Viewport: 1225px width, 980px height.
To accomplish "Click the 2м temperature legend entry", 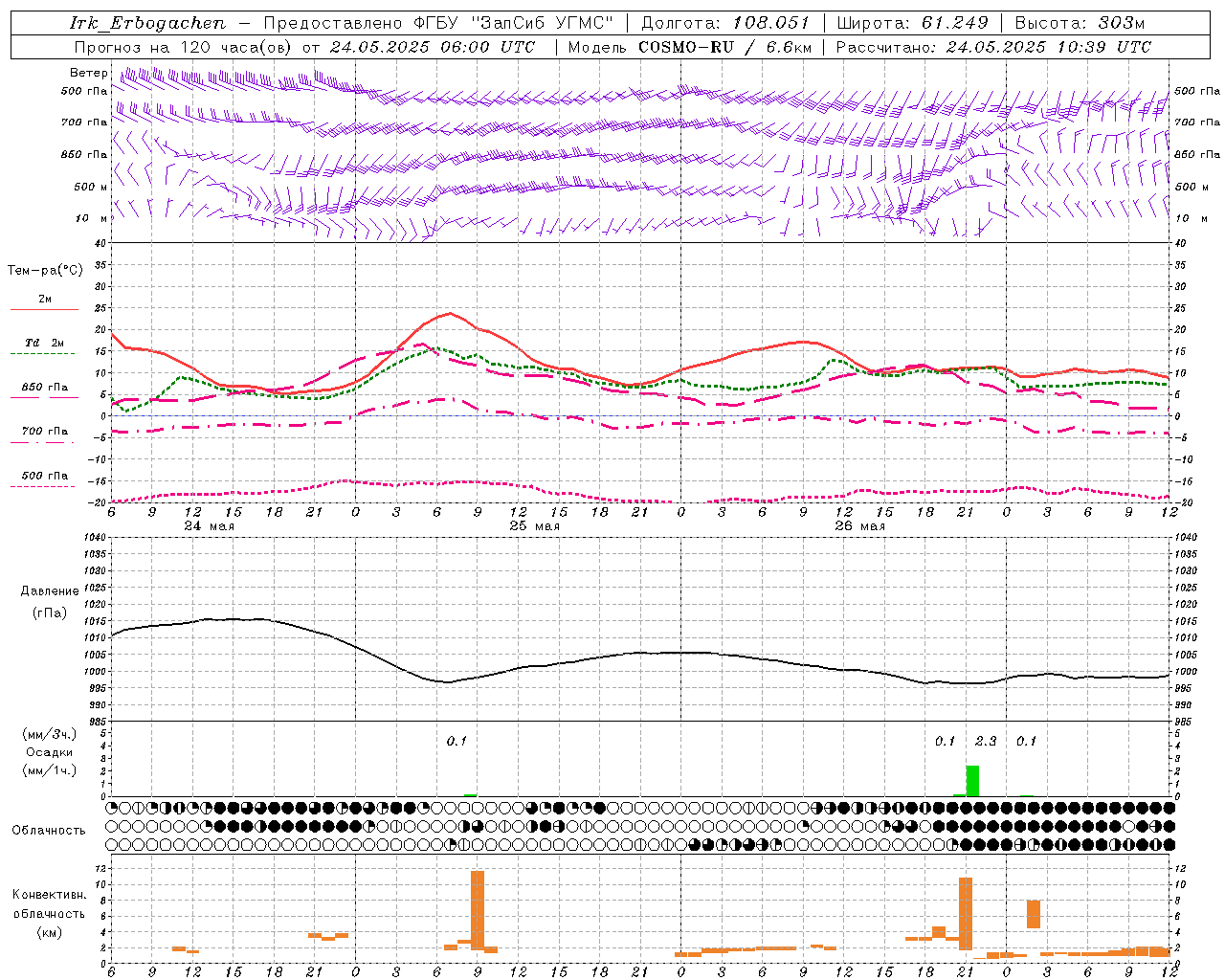I will (45, 299).
